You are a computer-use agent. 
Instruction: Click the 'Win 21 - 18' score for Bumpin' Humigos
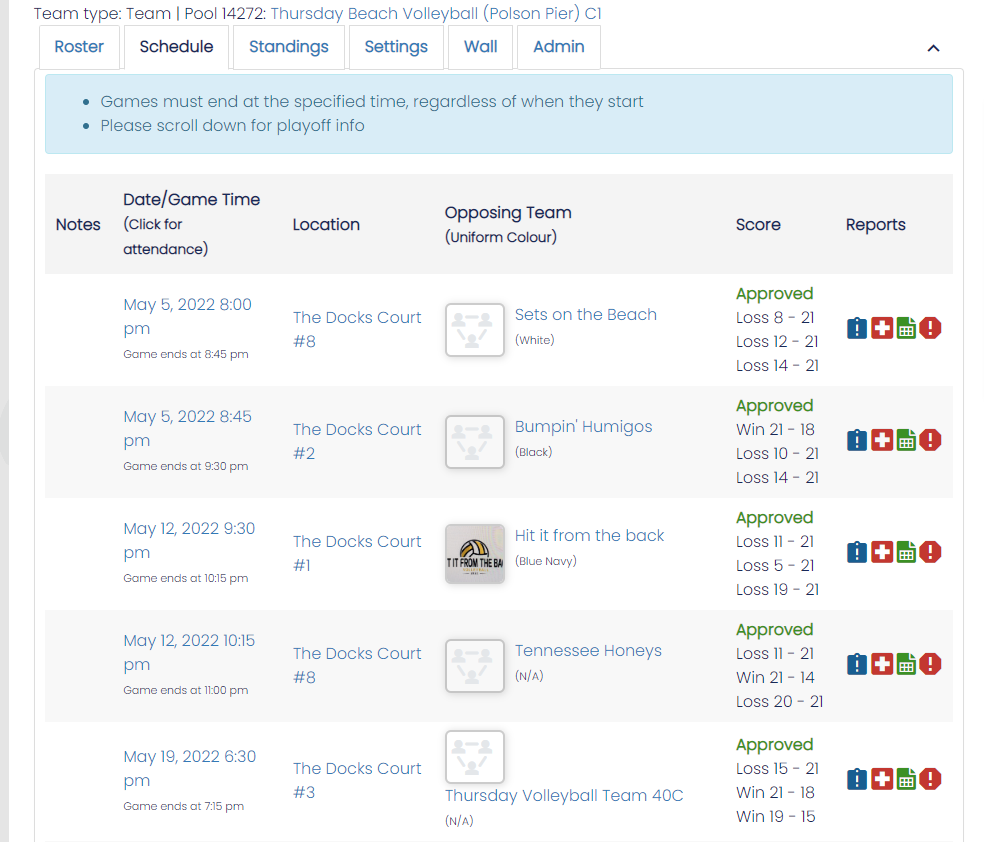775,430
